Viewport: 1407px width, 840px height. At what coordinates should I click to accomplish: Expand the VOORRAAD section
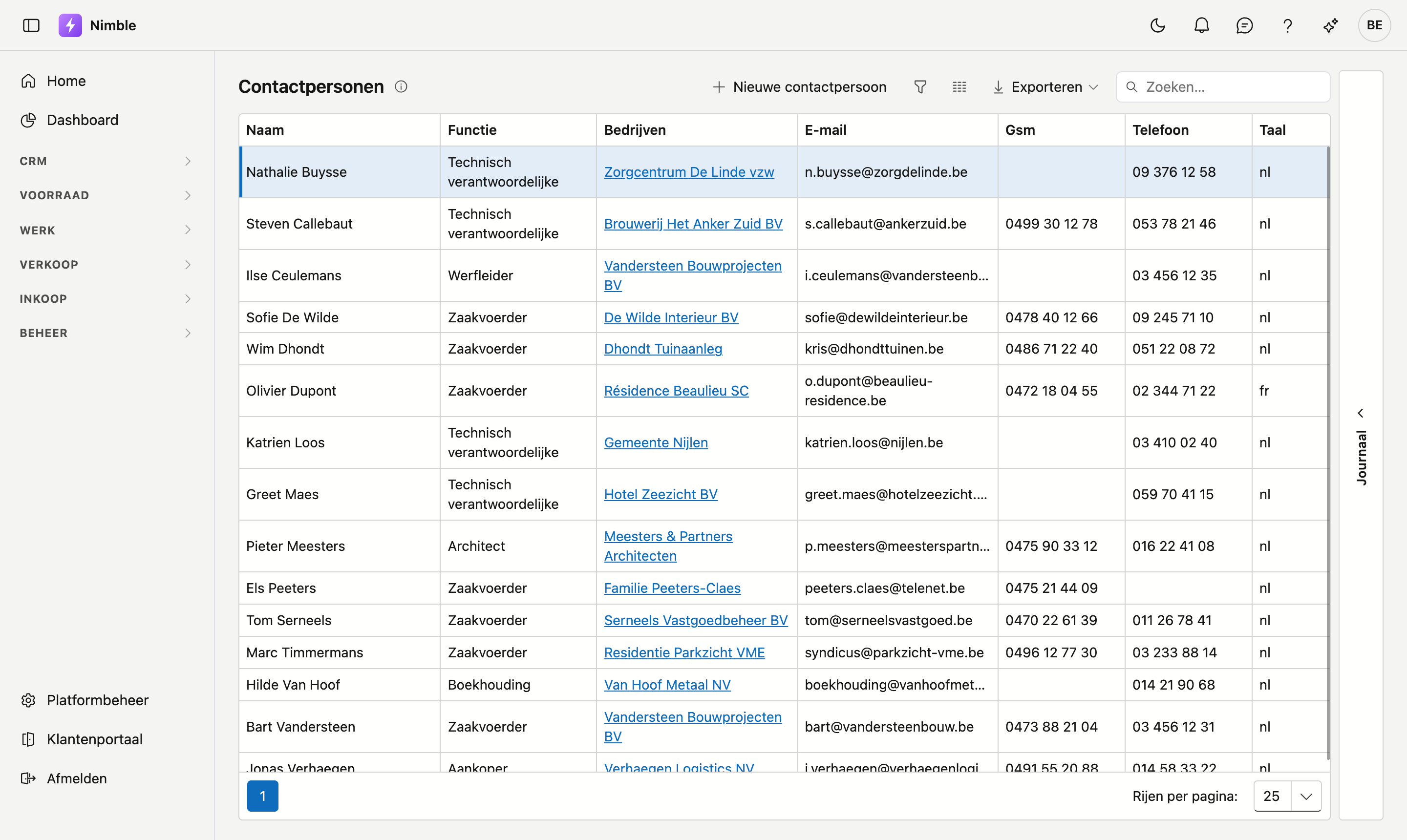(107, 195)
